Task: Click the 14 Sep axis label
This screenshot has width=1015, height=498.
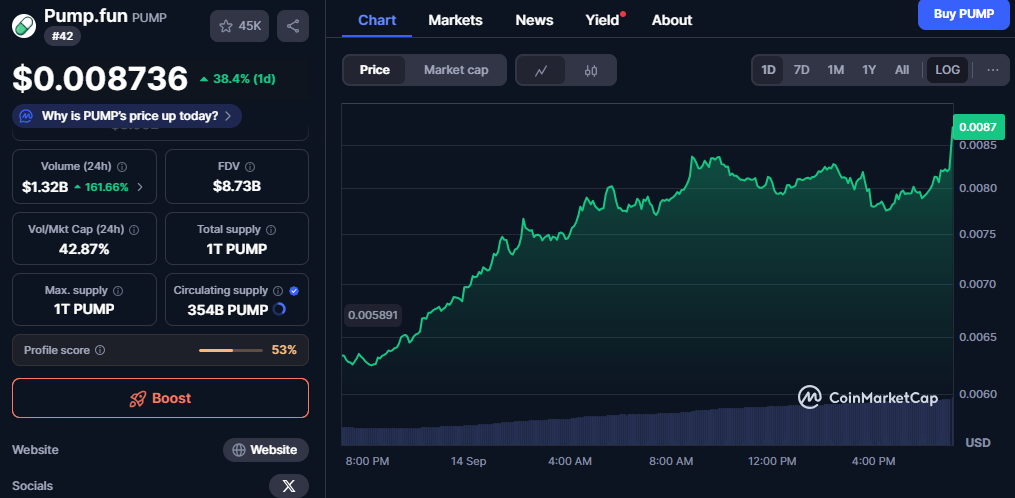Action: (469, 462)
